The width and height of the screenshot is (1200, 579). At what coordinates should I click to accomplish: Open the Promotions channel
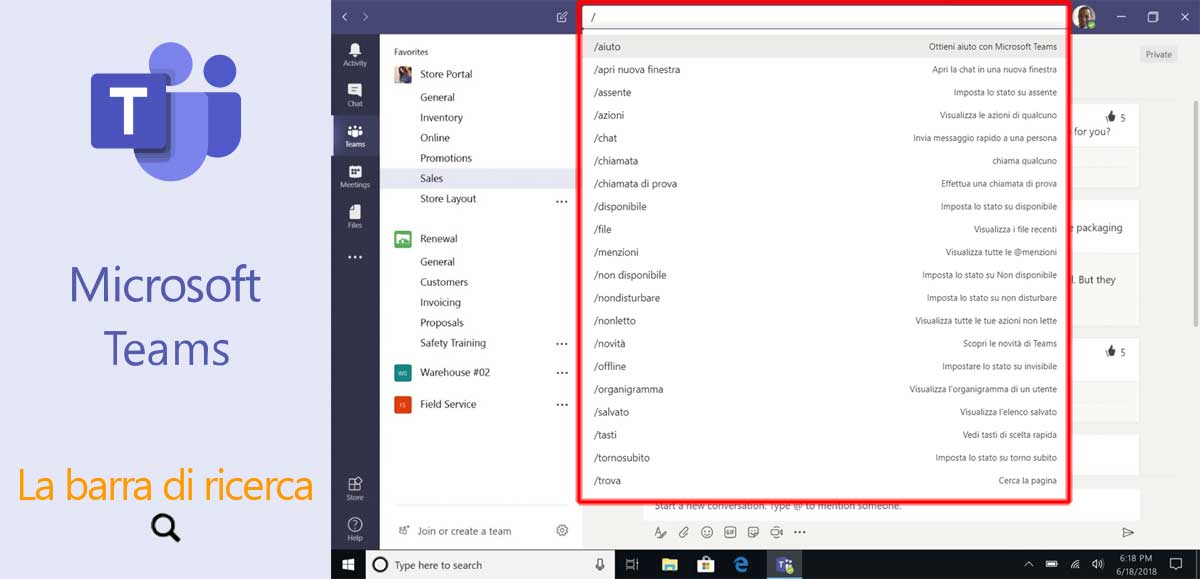446,158
